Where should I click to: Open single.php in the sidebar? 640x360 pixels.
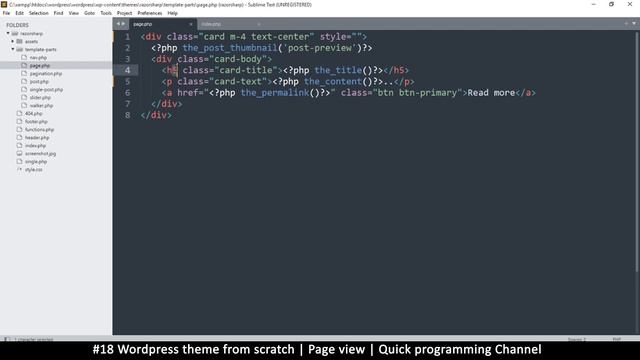tap(36, 162)
